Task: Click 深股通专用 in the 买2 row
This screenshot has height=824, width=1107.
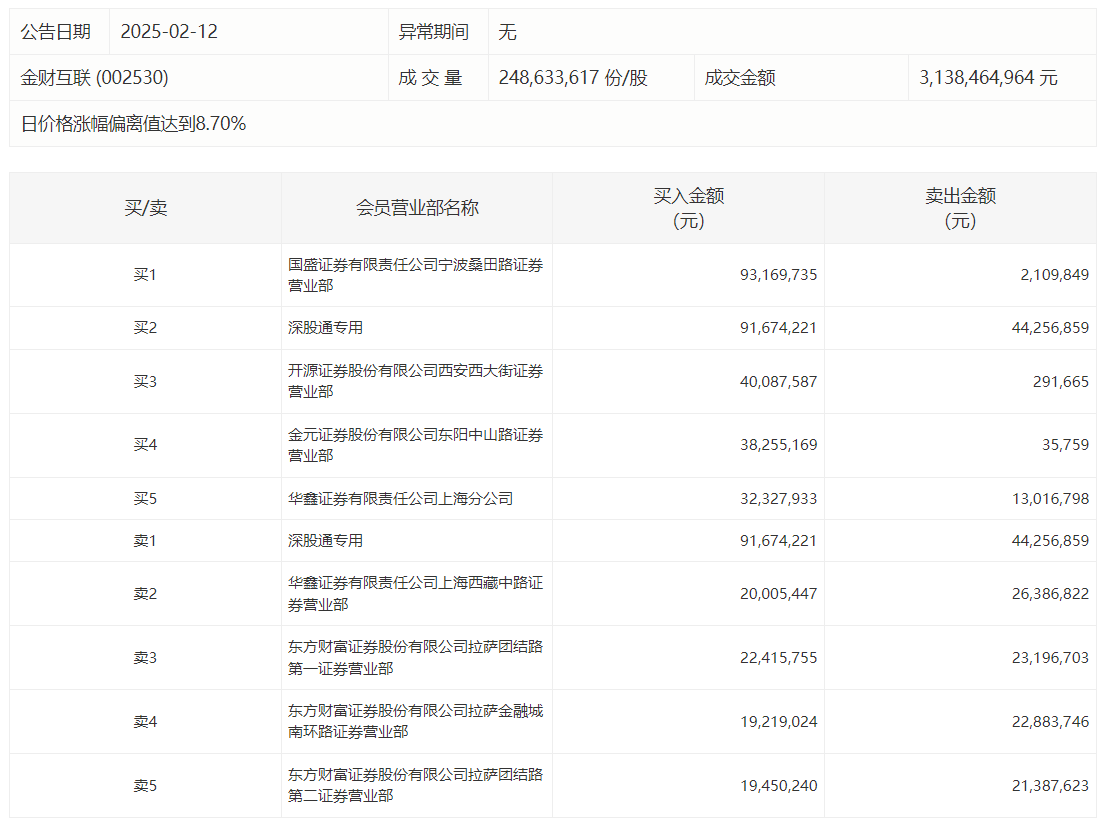Action: coord(325,328)
